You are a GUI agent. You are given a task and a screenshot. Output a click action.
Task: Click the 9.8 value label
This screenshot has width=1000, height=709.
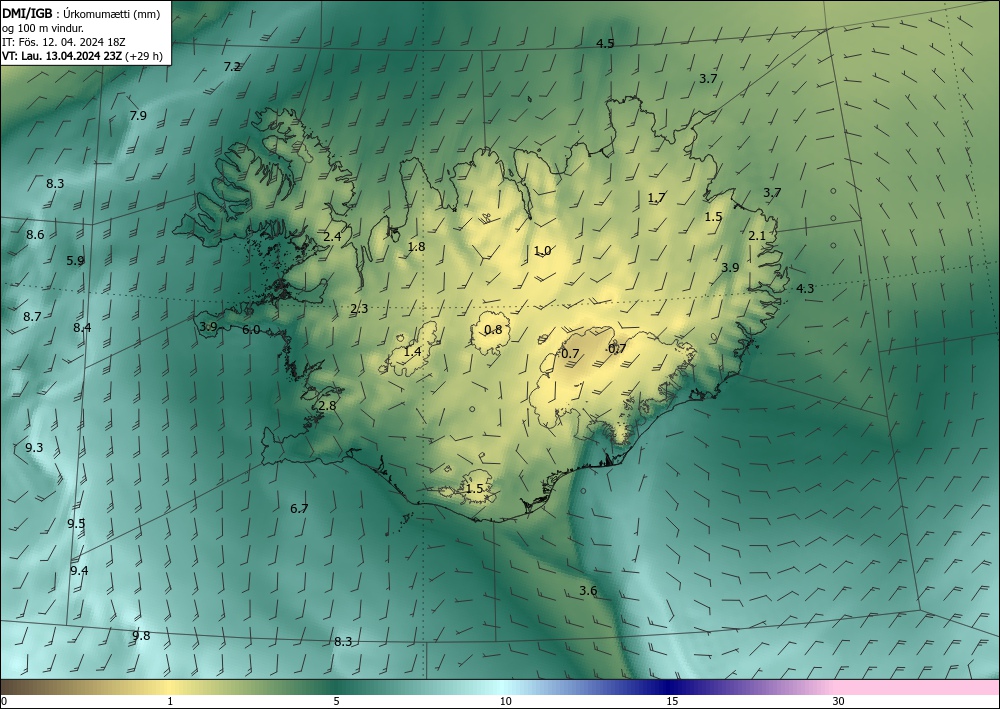coord(141,636)
